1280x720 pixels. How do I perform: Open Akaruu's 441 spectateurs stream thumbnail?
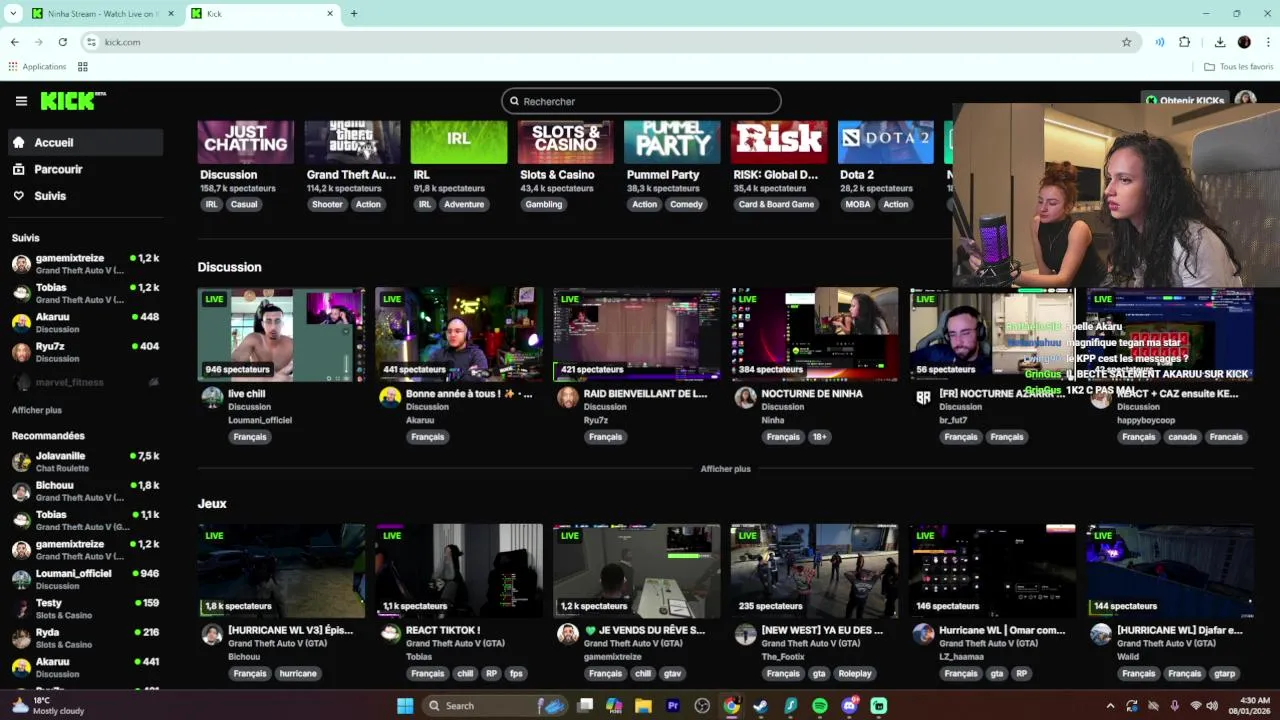click(459, 334)
